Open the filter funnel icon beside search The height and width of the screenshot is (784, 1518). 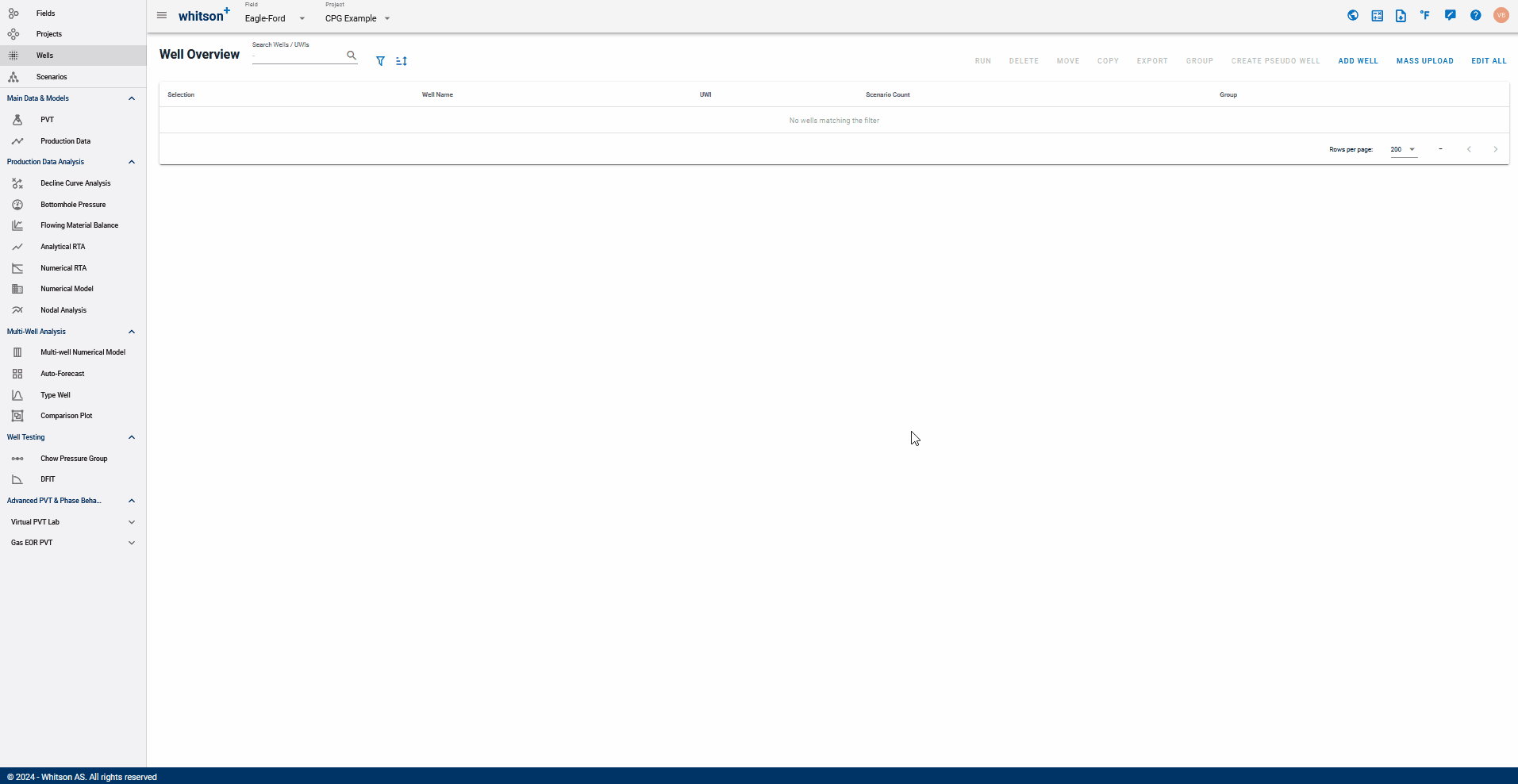point(381,61)
